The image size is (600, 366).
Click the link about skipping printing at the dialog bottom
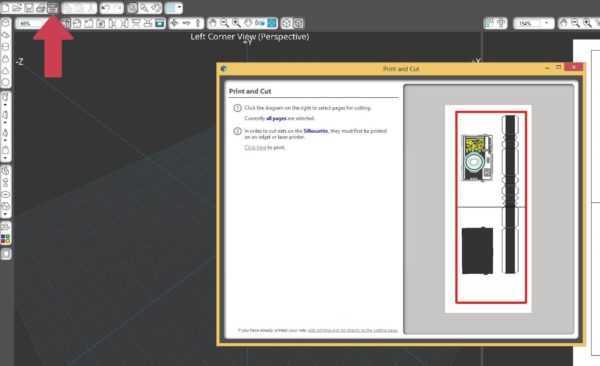click(353, 330)
